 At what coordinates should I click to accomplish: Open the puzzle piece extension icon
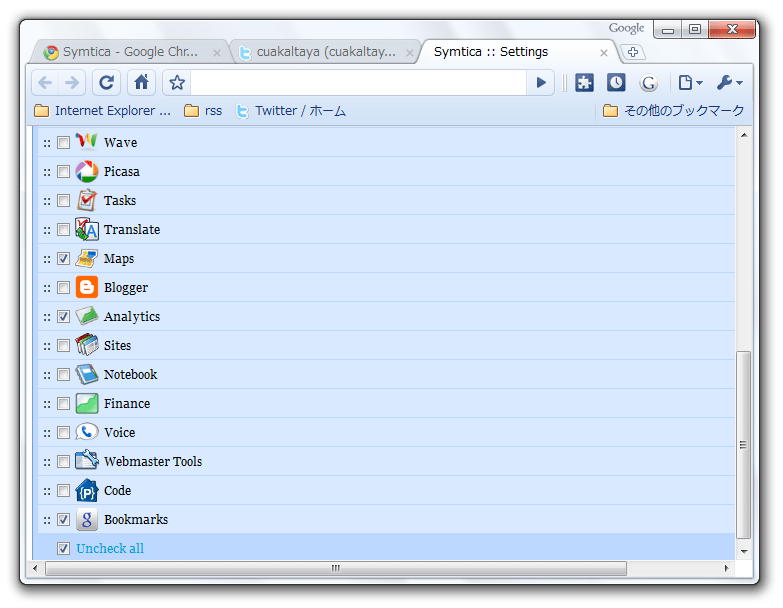(584, 82)
